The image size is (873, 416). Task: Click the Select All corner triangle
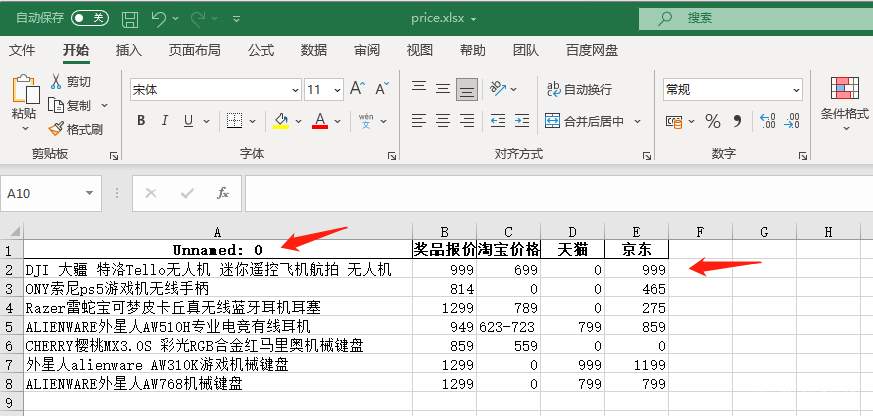[x=15, y=231]
